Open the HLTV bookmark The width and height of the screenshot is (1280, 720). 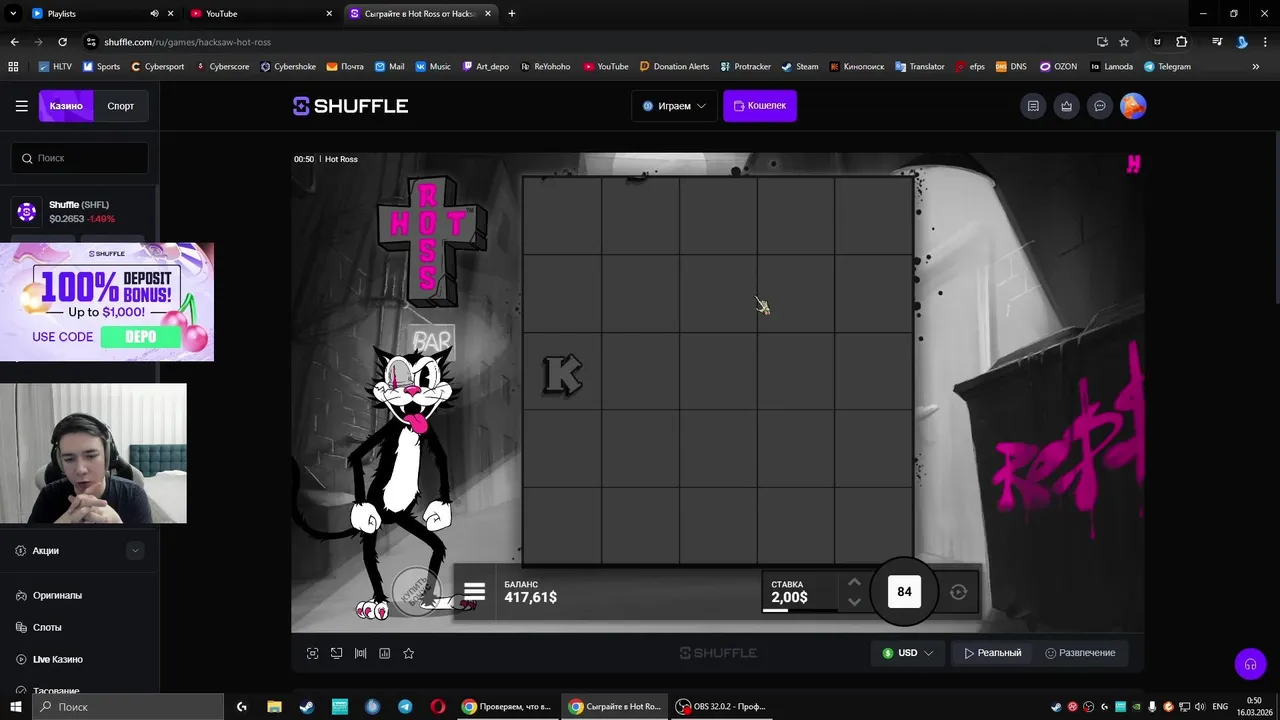pyautogui.click(x=55, y=67)
